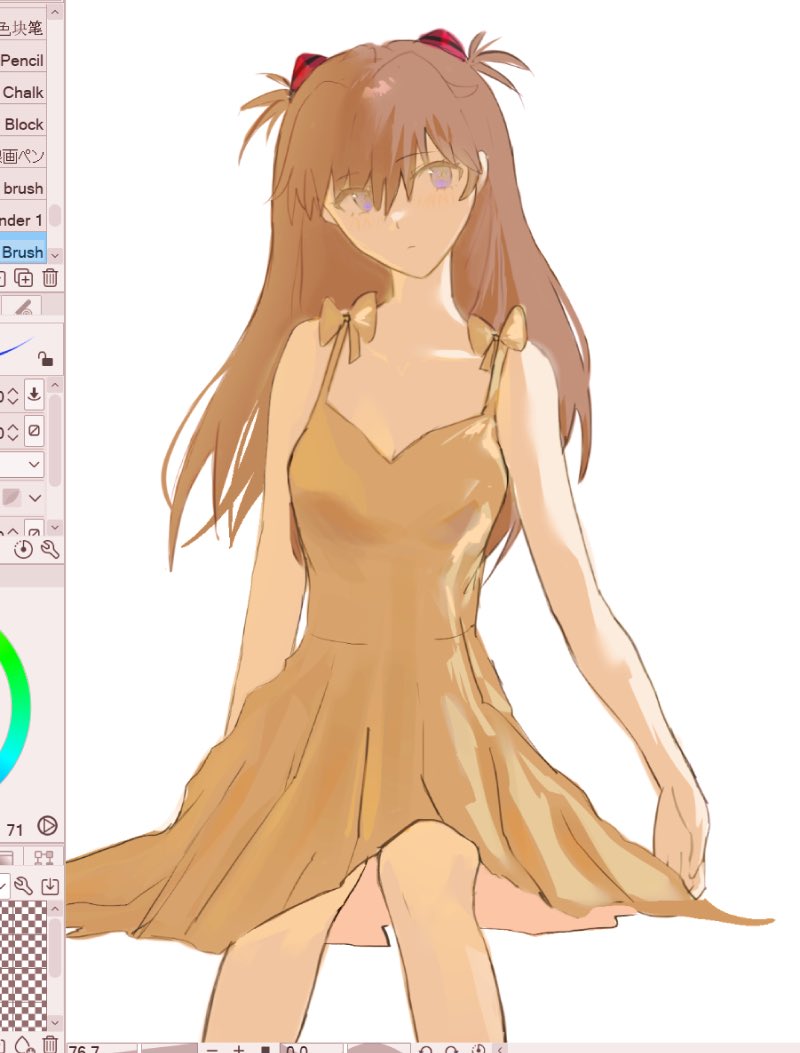Image resolution: width=800 pixels, height=1053 pixels.
Task: Open the checkmark dropdown in the lower panel
Action: tap(5, 886)
